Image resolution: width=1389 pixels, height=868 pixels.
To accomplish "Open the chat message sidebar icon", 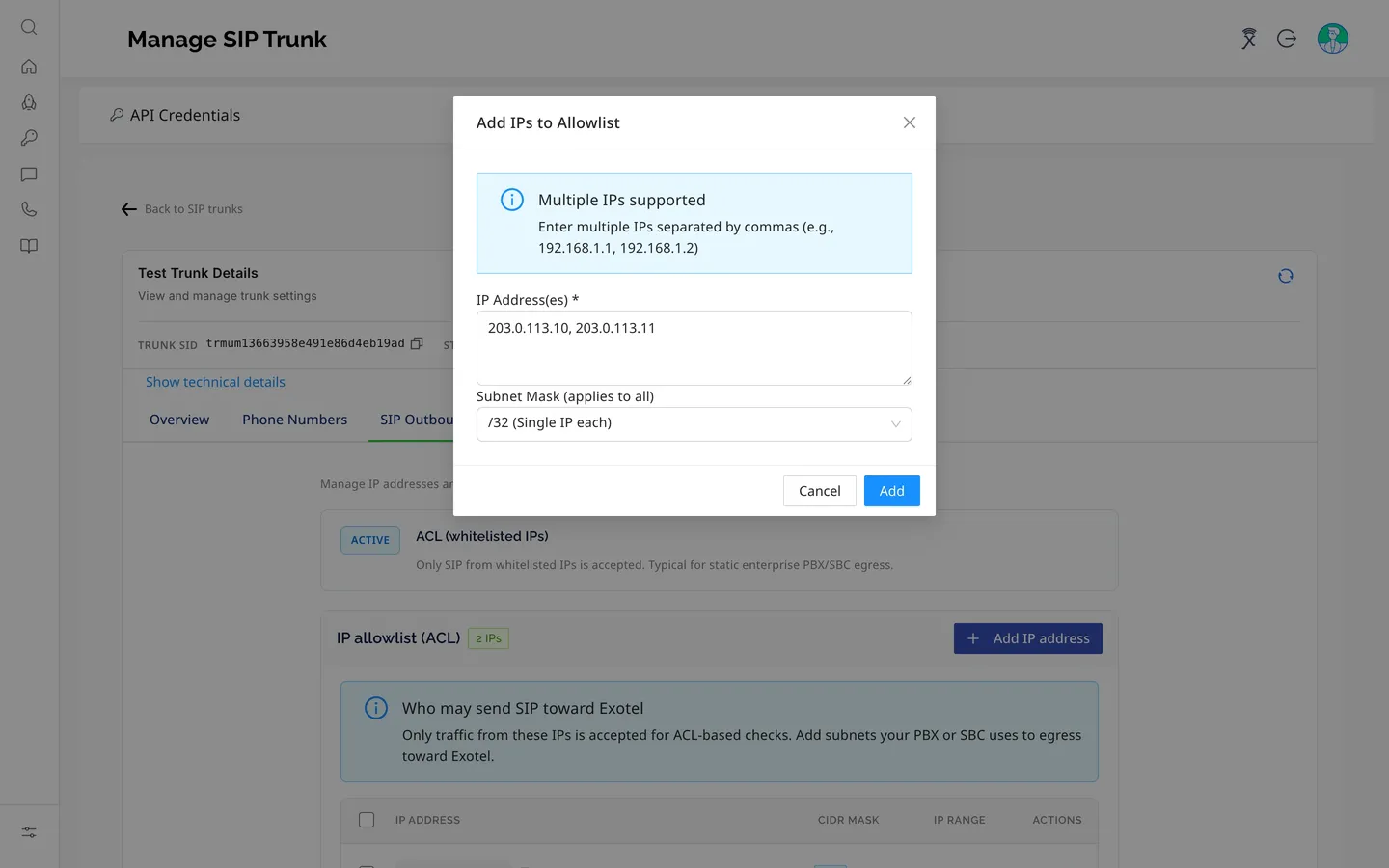I will [x=29, y=175].
